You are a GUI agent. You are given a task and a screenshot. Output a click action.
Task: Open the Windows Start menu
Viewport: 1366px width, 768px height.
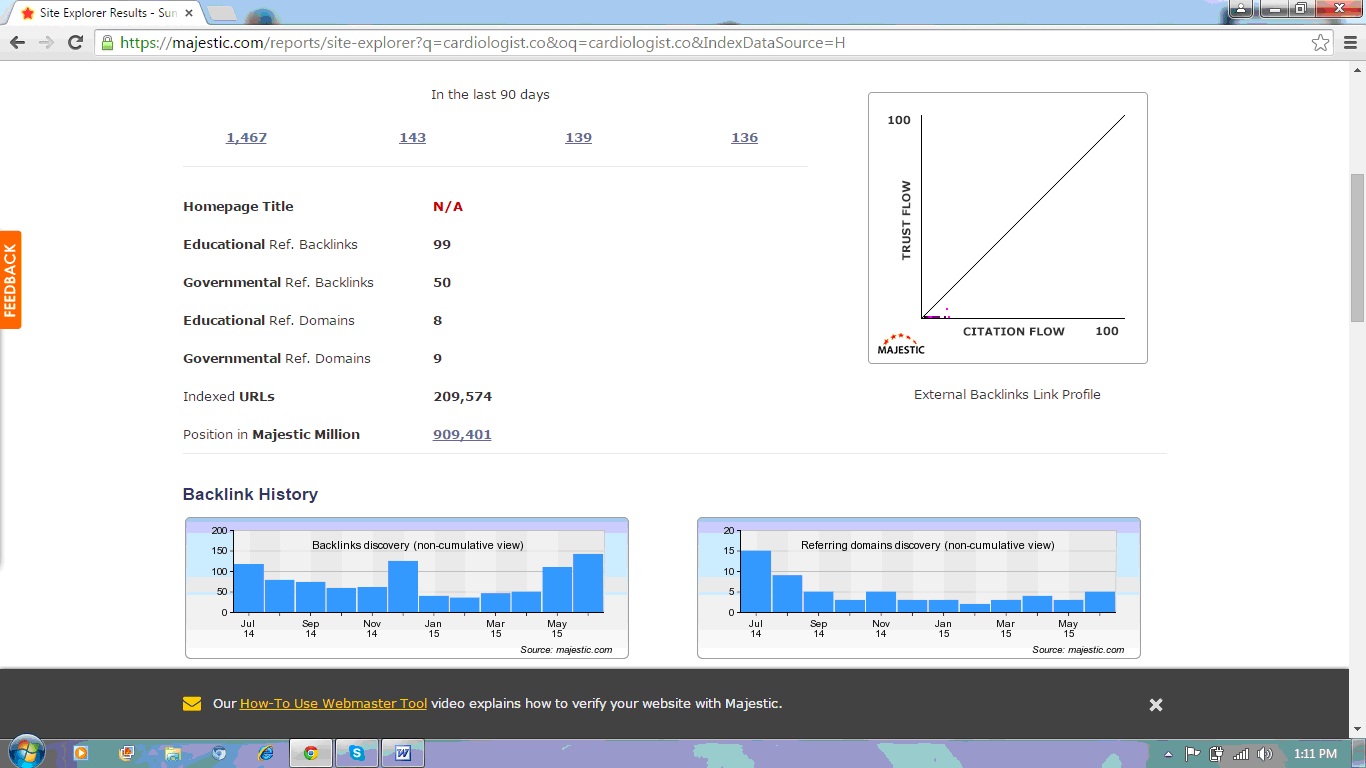pos(25,752)
